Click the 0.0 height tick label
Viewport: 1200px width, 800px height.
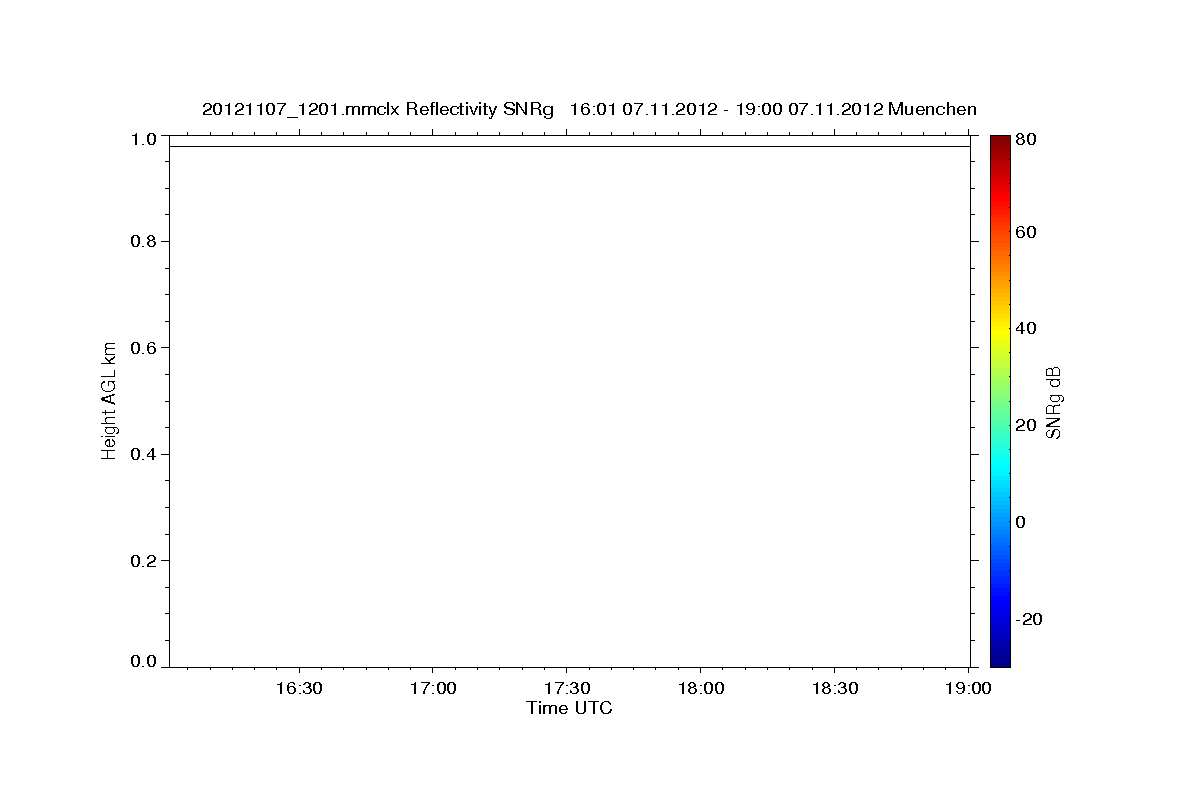coord(145,661)
